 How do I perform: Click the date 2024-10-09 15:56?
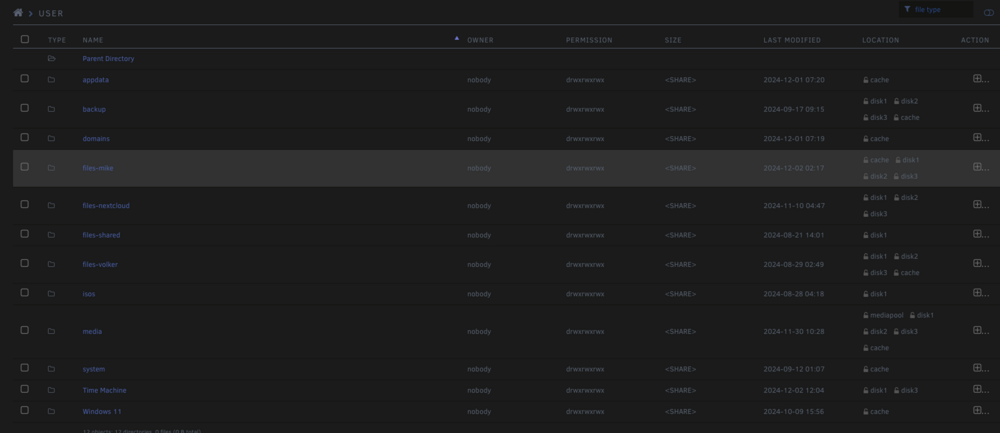(794, 412)
